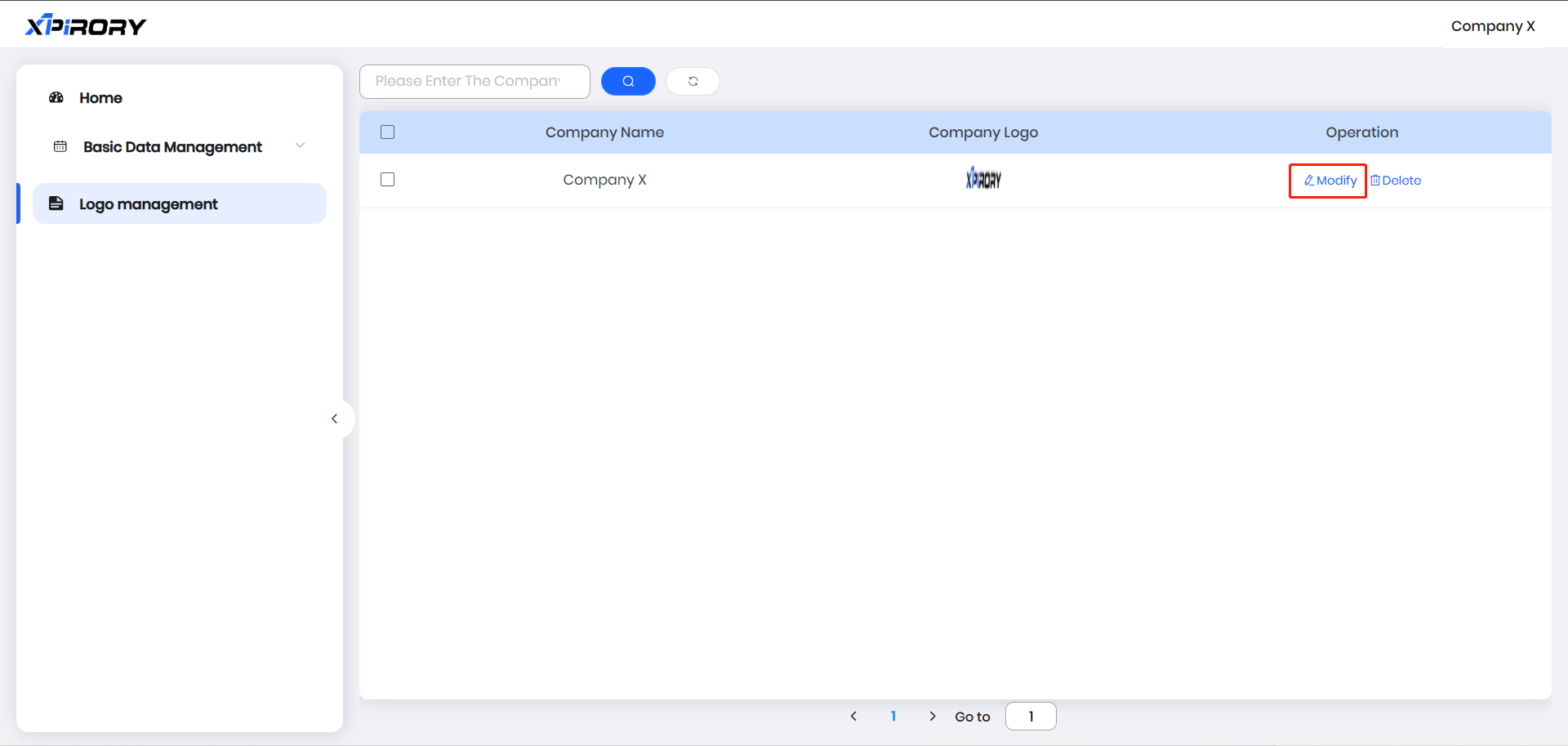Click the XPIRORY logo in header
The height and width of the screenshot is (746, 1568).
[86, 26]
